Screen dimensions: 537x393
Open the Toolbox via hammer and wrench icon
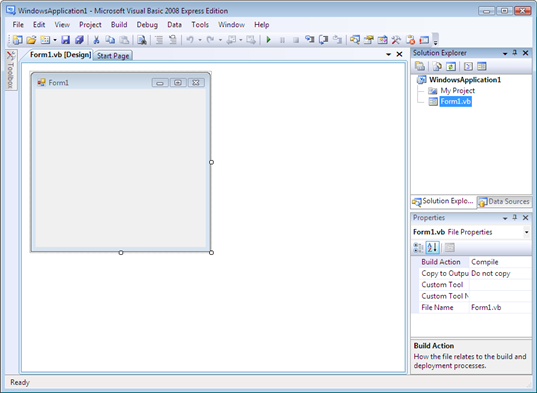(x=396, y=40)
